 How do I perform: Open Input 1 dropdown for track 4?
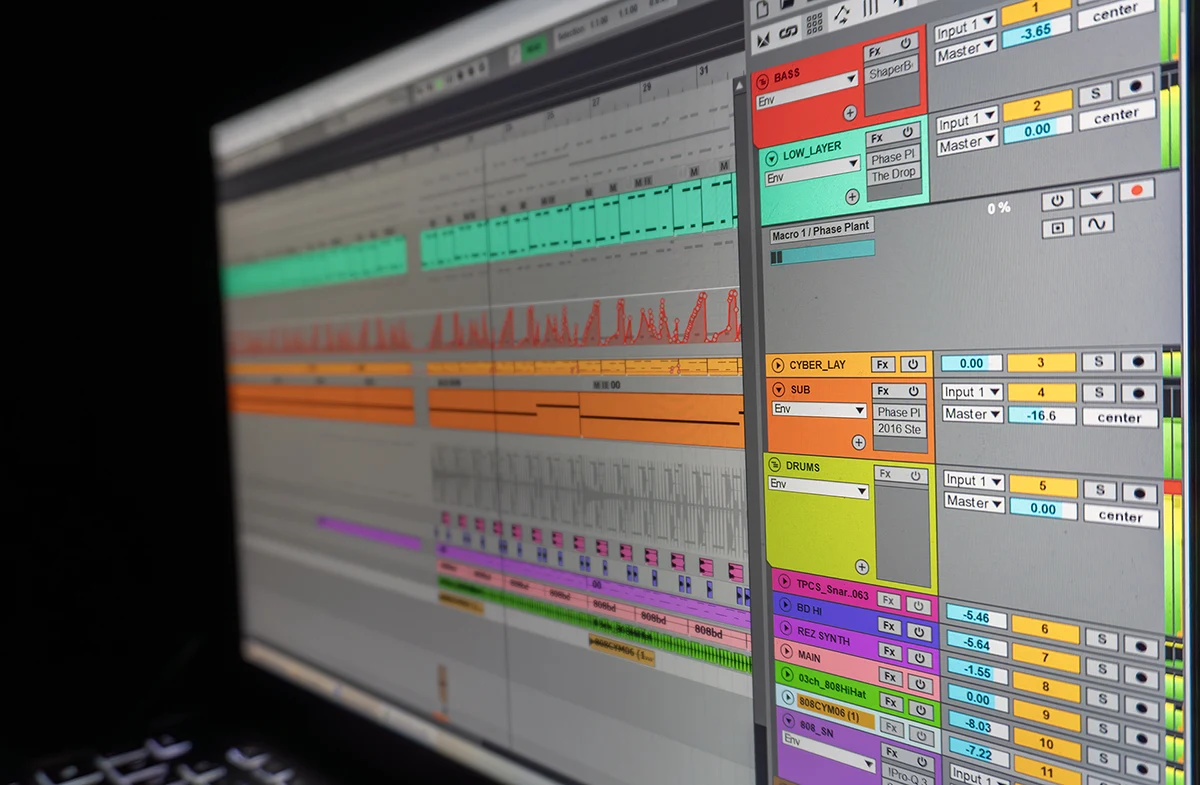tap(972, 392)
